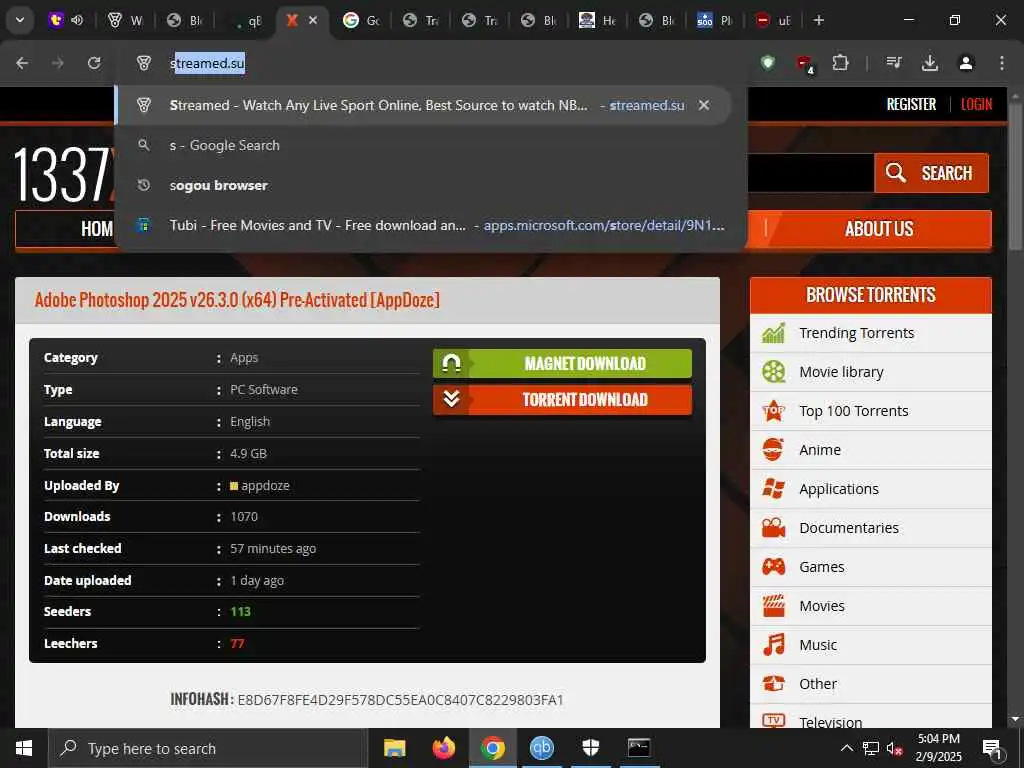This screenshot has height=768, width=1024.
Task: Switch to the first tab with speaker icon
Action: tap(65, 20)
